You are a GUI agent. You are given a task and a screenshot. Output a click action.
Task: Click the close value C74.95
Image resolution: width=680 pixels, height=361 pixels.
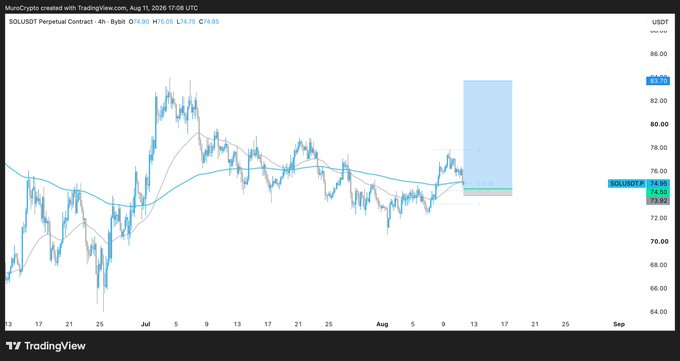(209, 21)
